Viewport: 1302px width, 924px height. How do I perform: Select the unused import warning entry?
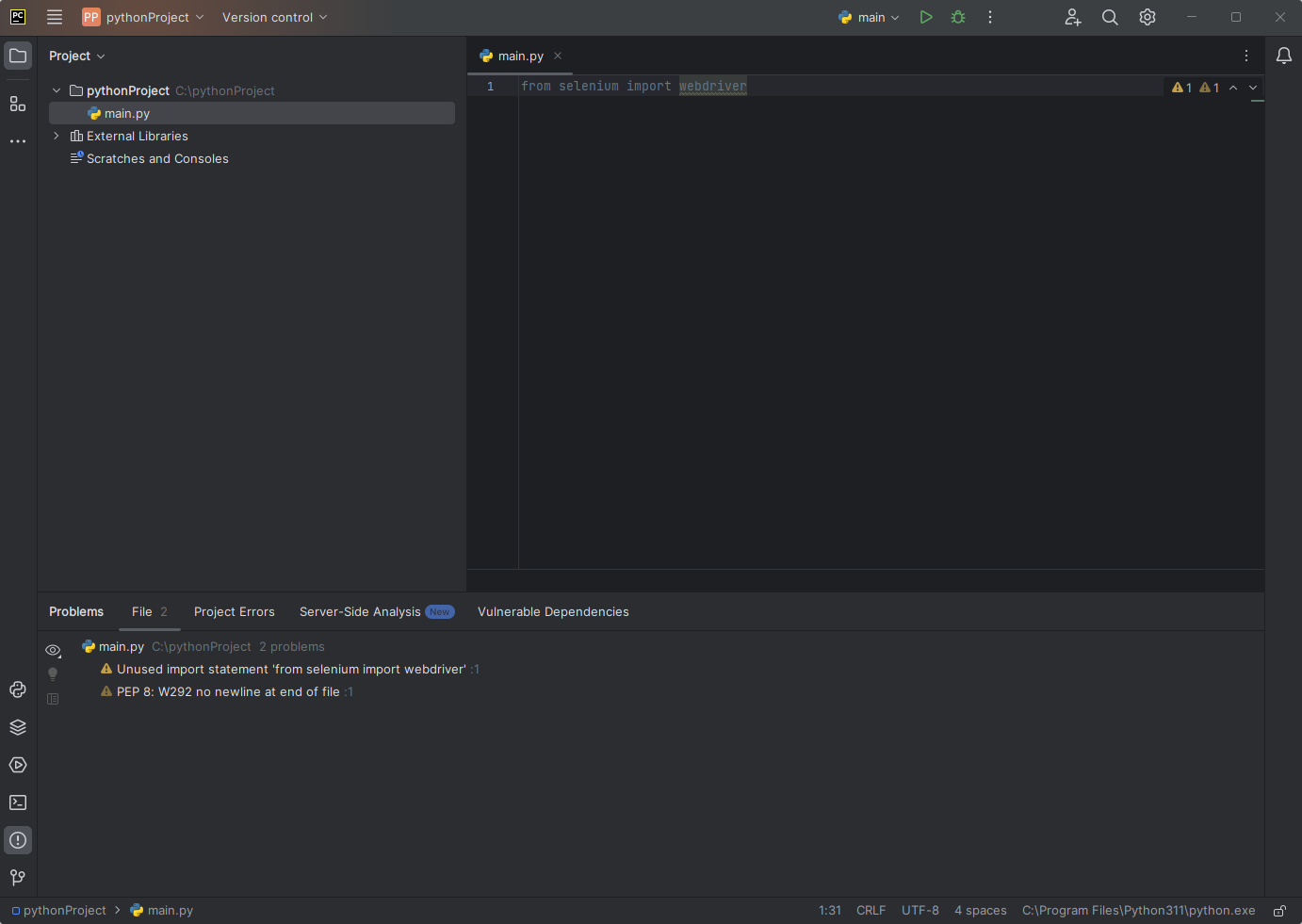290,669
